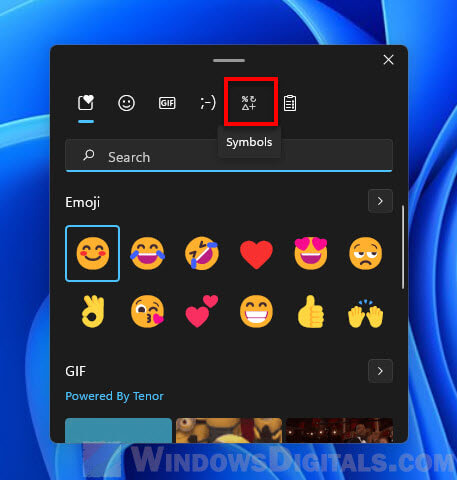457x480 pixels.
Task: Insert the kissing face emoji
Action: (x=147, y=311)
